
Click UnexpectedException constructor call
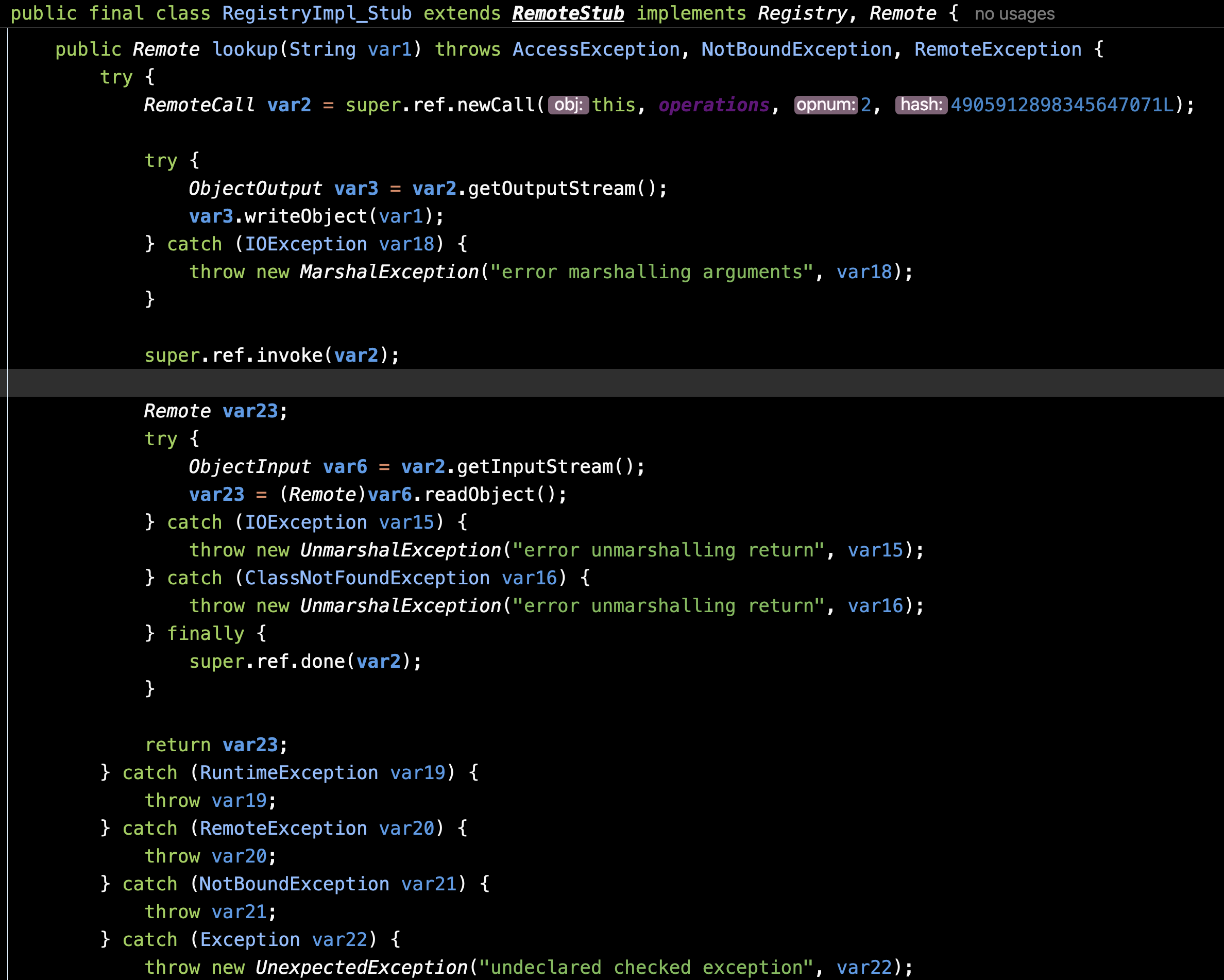coord(361,968)
